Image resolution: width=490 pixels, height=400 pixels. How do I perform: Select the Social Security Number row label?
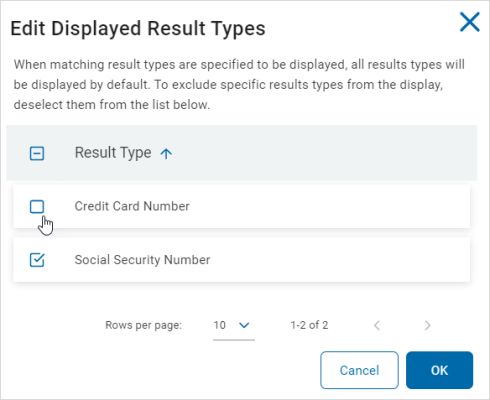142,260
